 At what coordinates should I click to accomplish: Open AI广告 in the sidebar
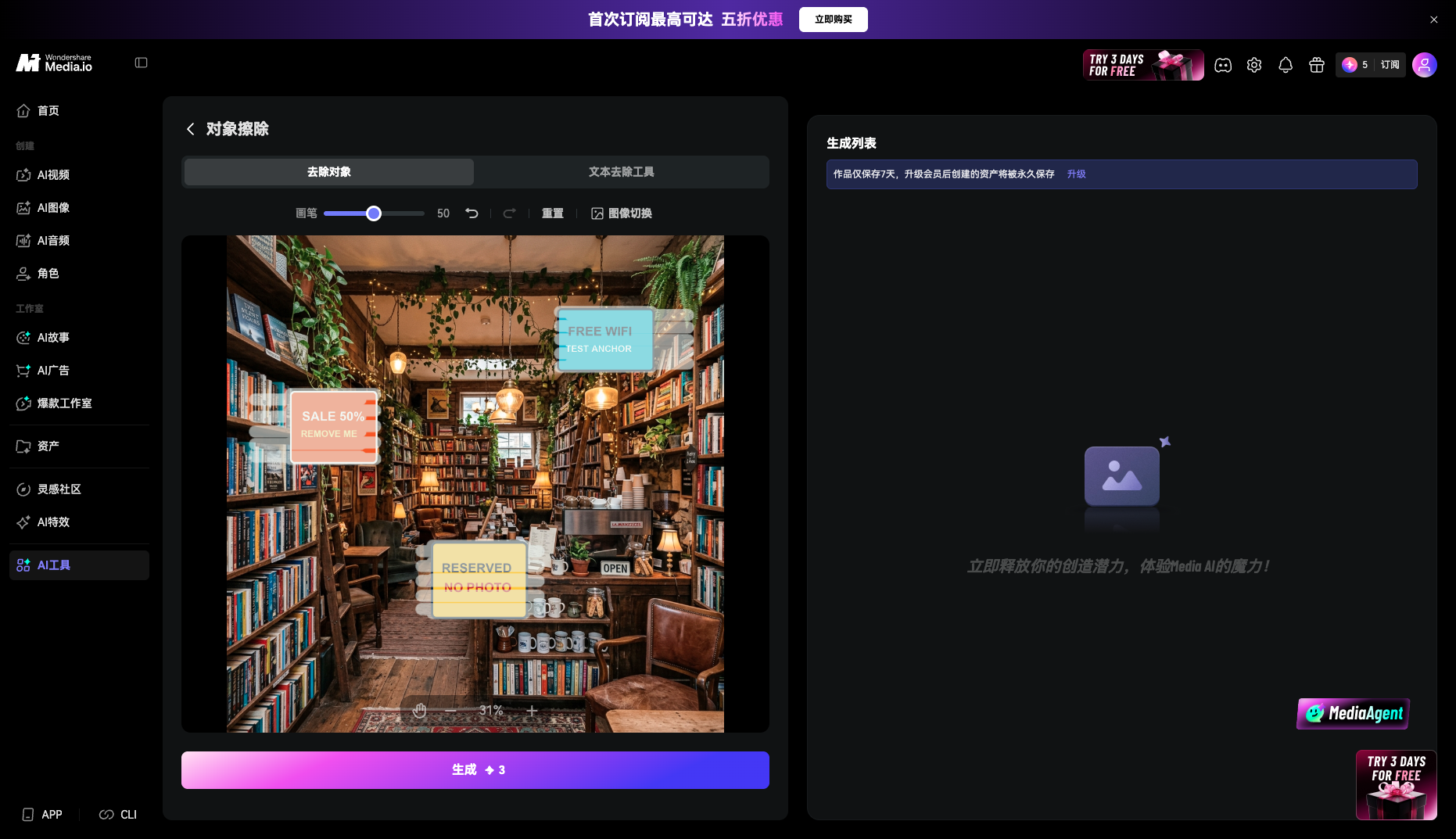[x=79, y=371]
